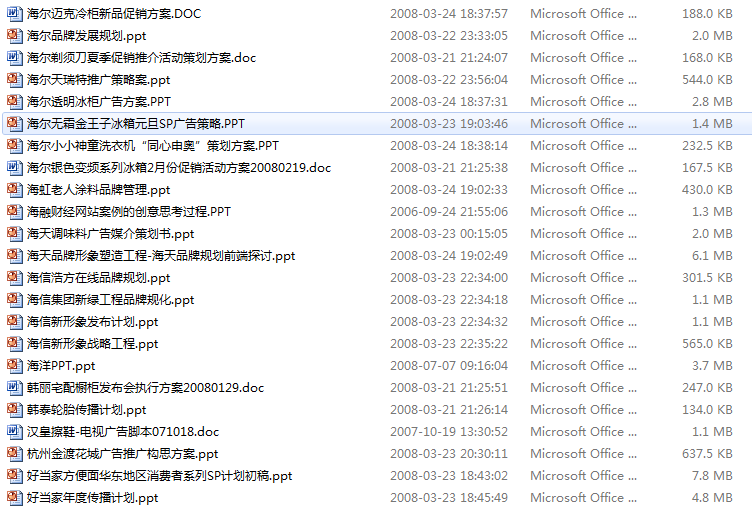Select 海虹老人涂料品牌管理.ppt in the list
Image resolution: width=752 pixels, height=511 pixels.
(98, 190)
